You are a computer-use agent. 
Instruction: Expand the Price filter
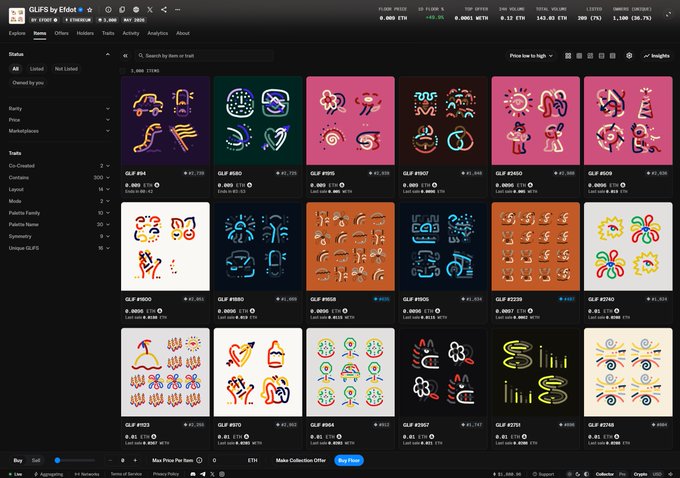pos(59,120)
